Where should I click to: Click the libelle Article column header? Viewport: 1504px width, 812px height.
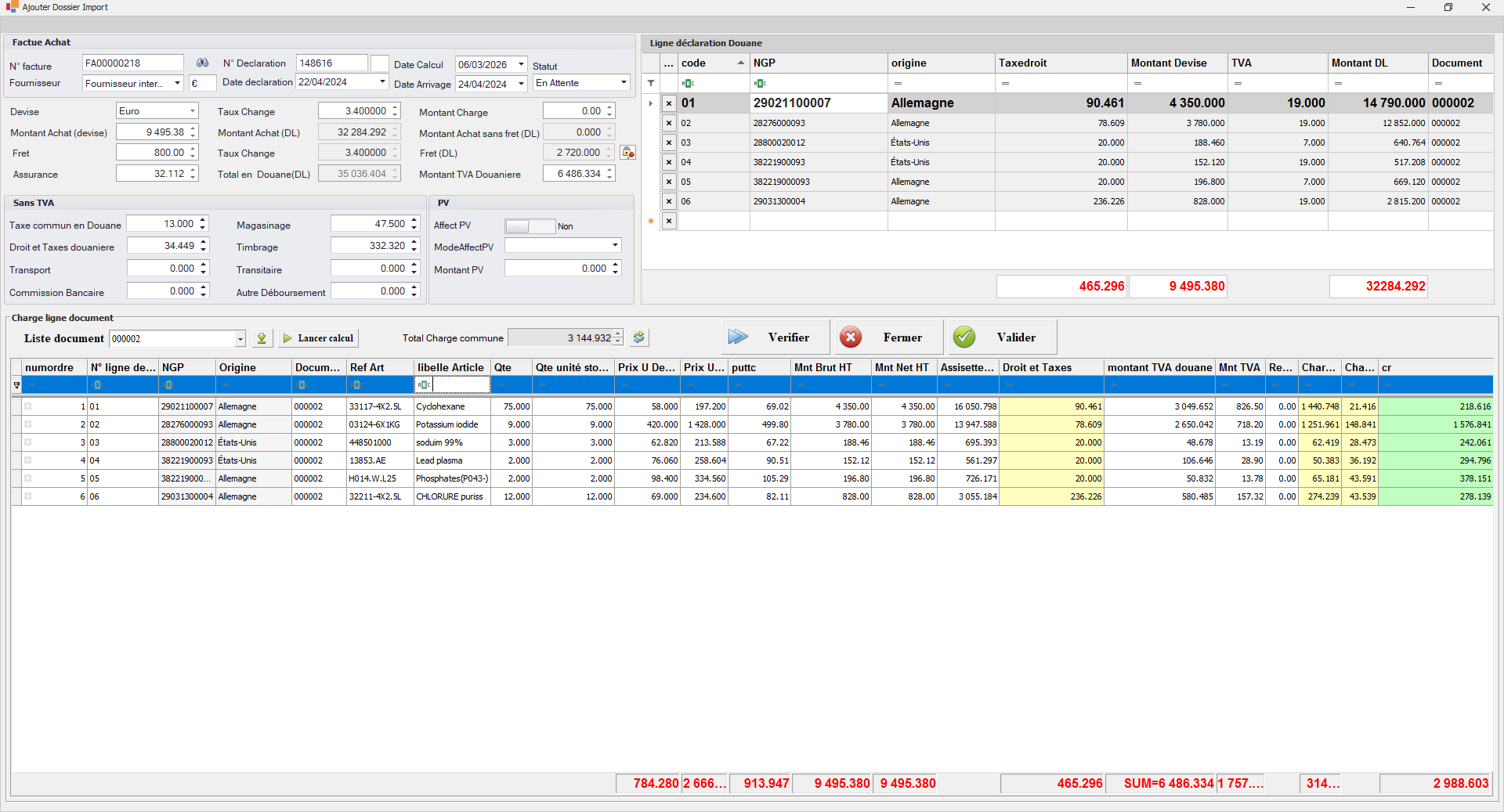(x=450, y=367)
